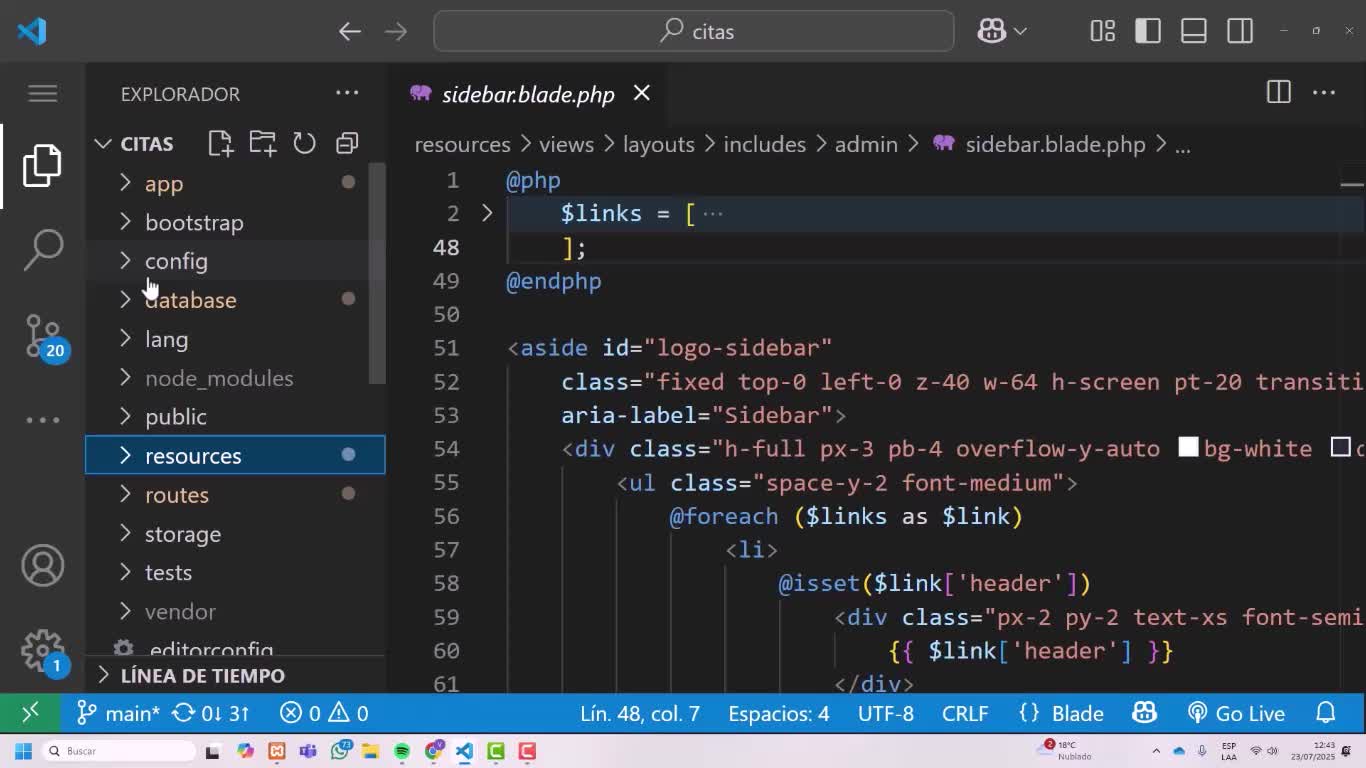Split the editor to the right

(1278, 93)
